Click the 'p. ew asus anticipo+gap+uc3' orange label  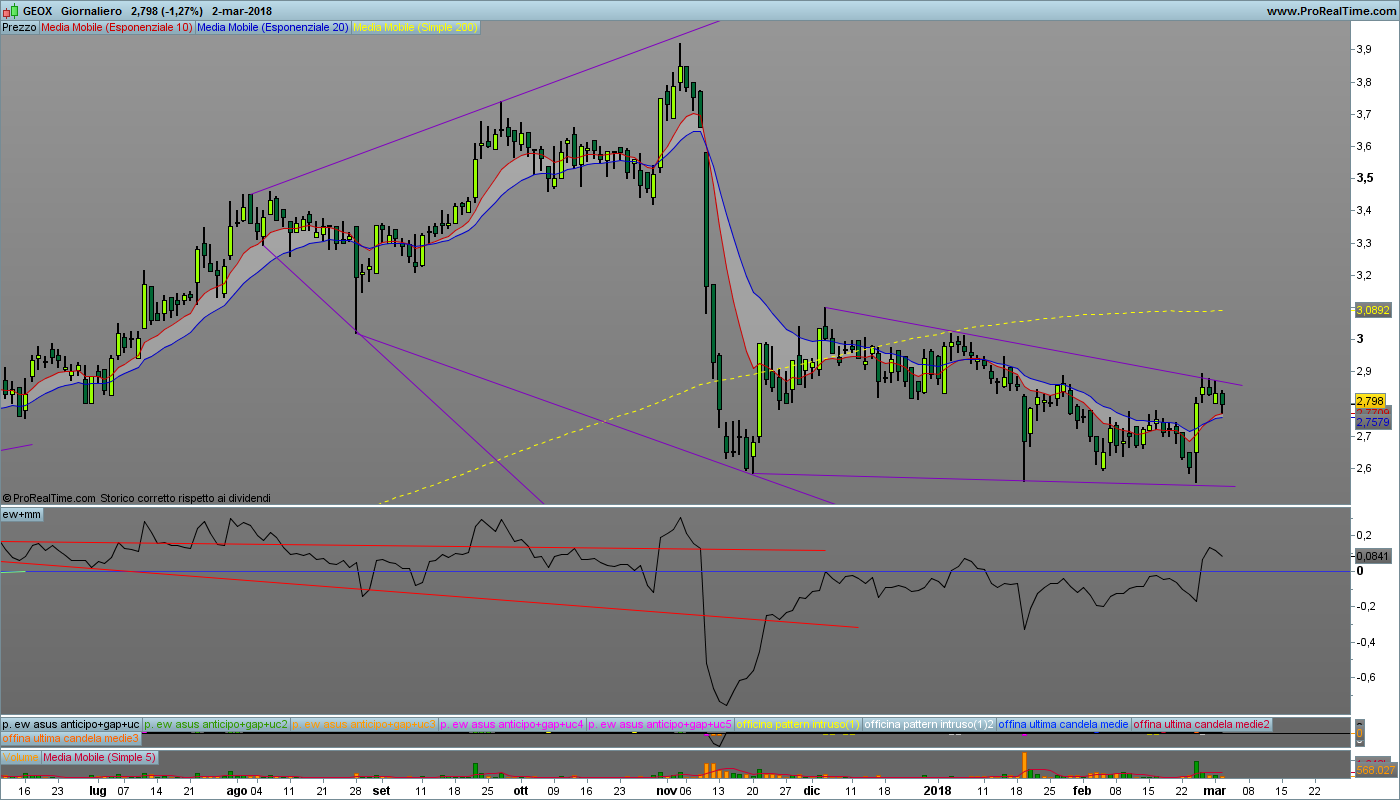[364, 723]
